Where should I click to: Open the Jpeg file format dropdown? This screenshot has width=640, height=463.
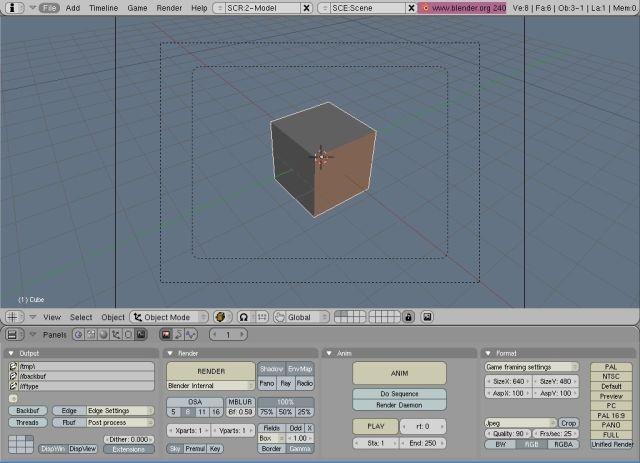tap(520, 423)
